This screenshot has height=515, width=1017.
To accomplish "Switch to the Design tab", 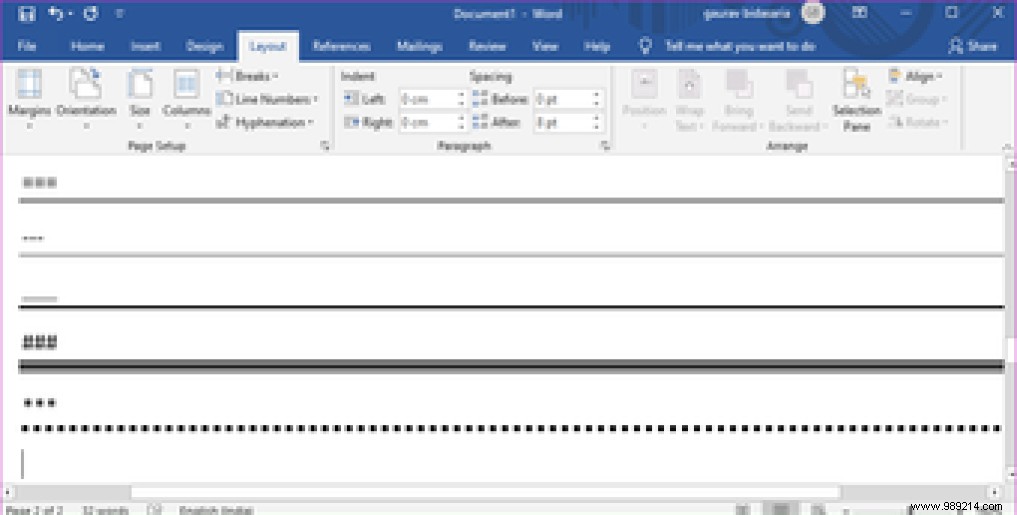I will [204, 46].
